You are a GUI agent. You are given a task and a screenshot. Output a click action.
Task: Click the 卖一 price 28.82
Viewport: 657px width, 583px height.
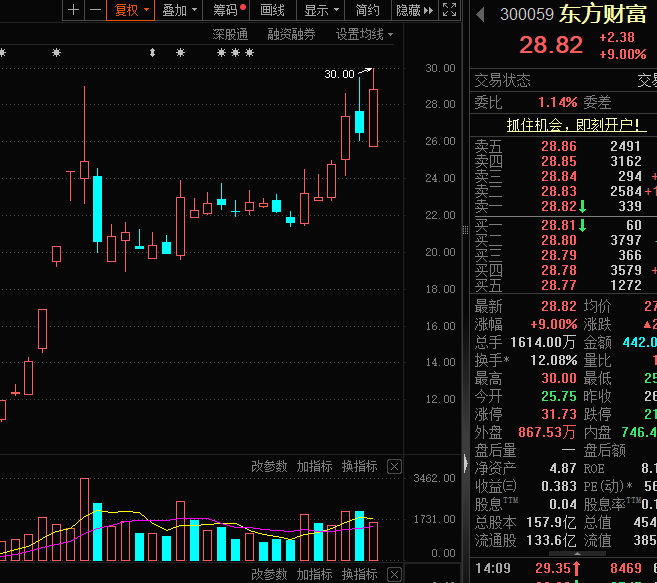coord(559,206)
